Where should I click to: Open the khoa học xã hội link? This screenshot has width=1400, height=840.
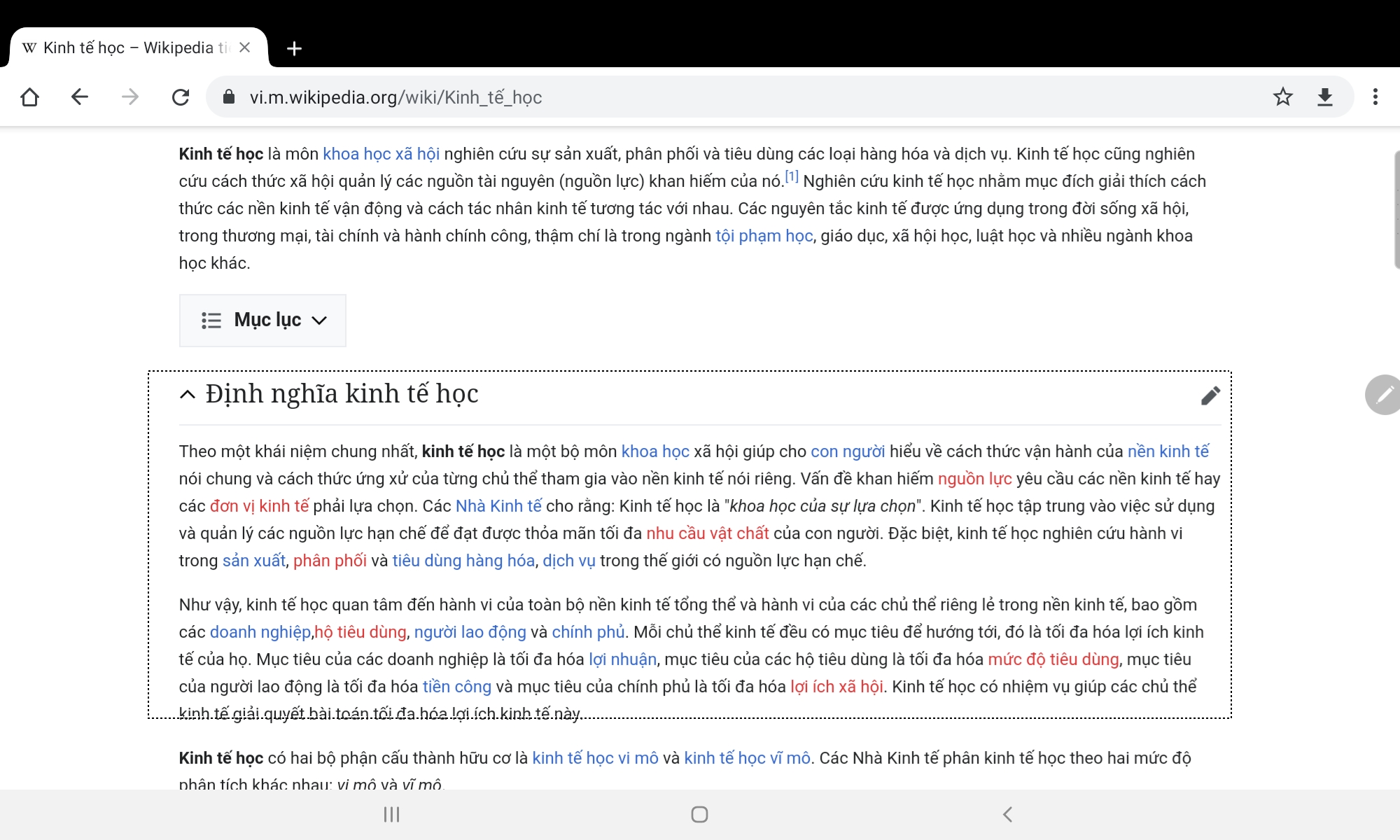381,154
